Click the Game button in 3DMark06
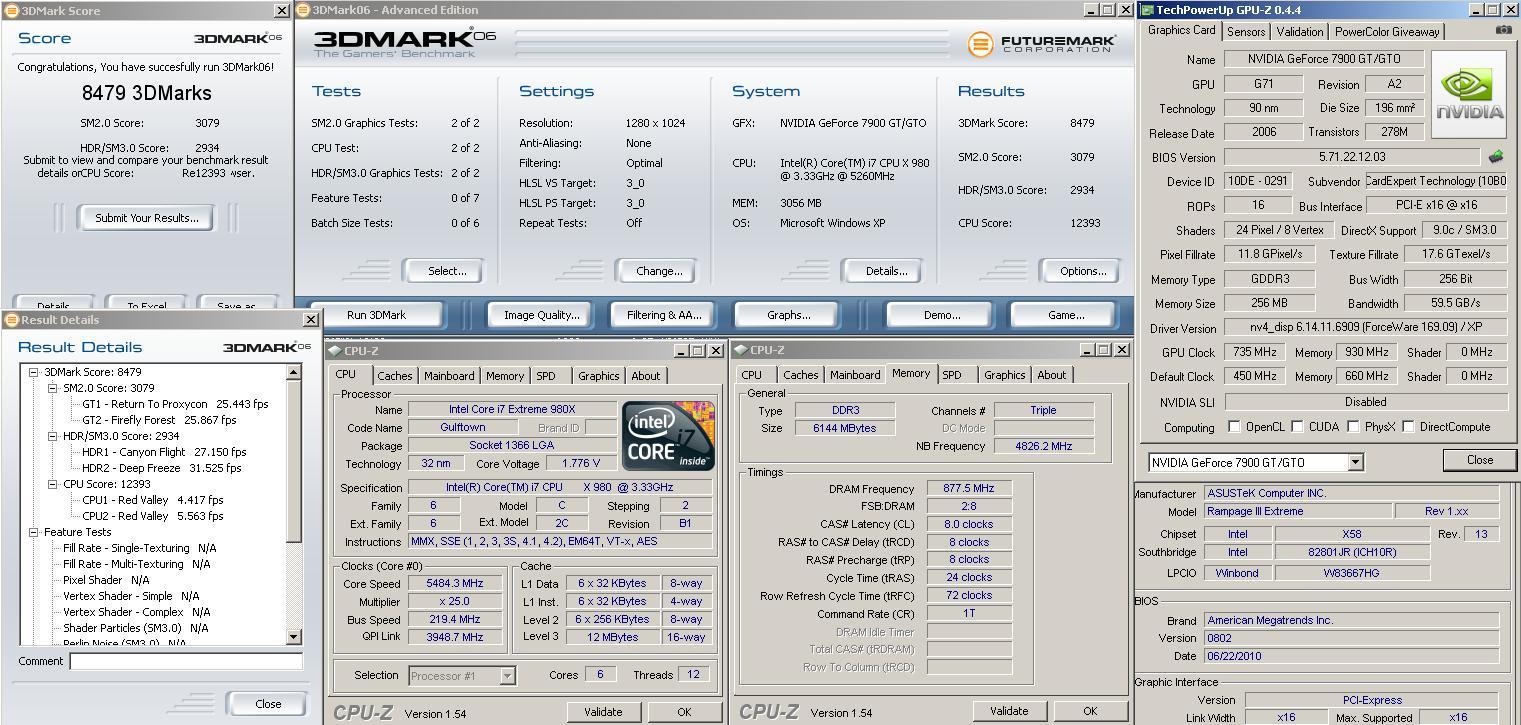Screen dimensions: 1521x725 [1065, 315]
